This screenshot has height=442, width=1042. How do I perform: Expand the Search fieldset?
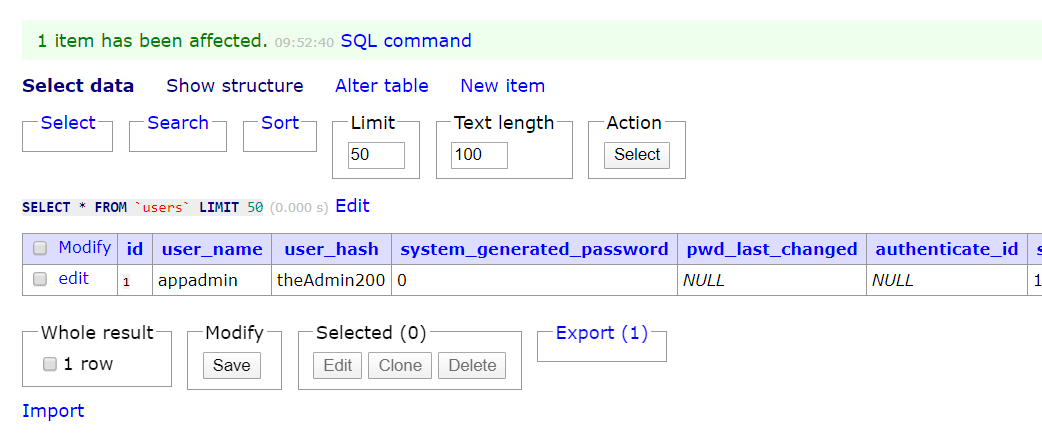click(178, 123)
